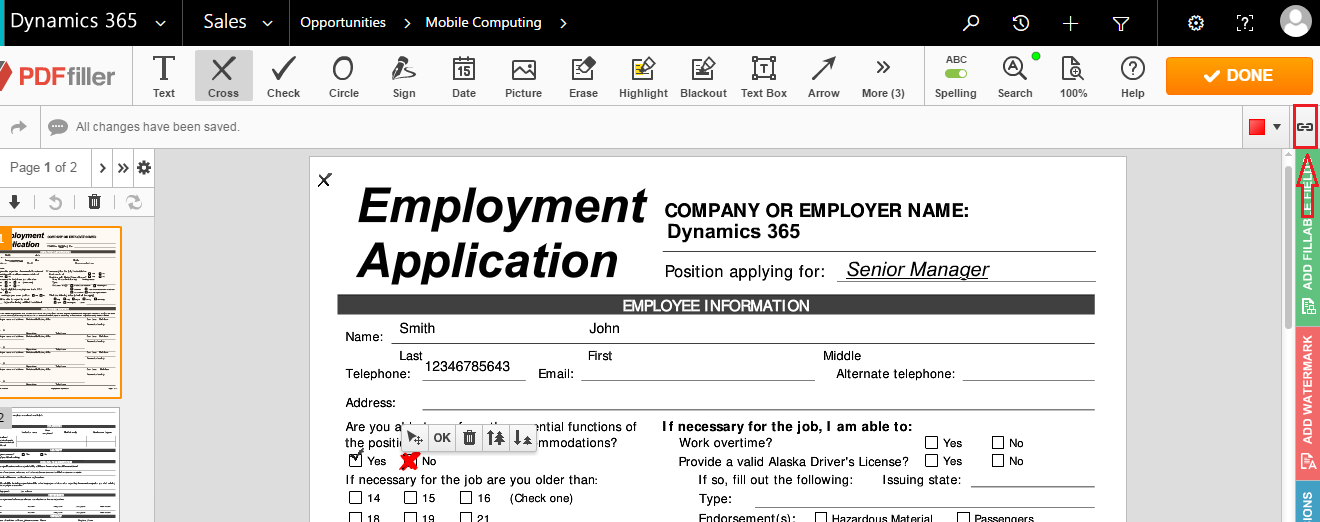Viewport: 1320px width, 522px height.
Task: Set zoom level using 100% button
Action: (x=1073, y=76)
